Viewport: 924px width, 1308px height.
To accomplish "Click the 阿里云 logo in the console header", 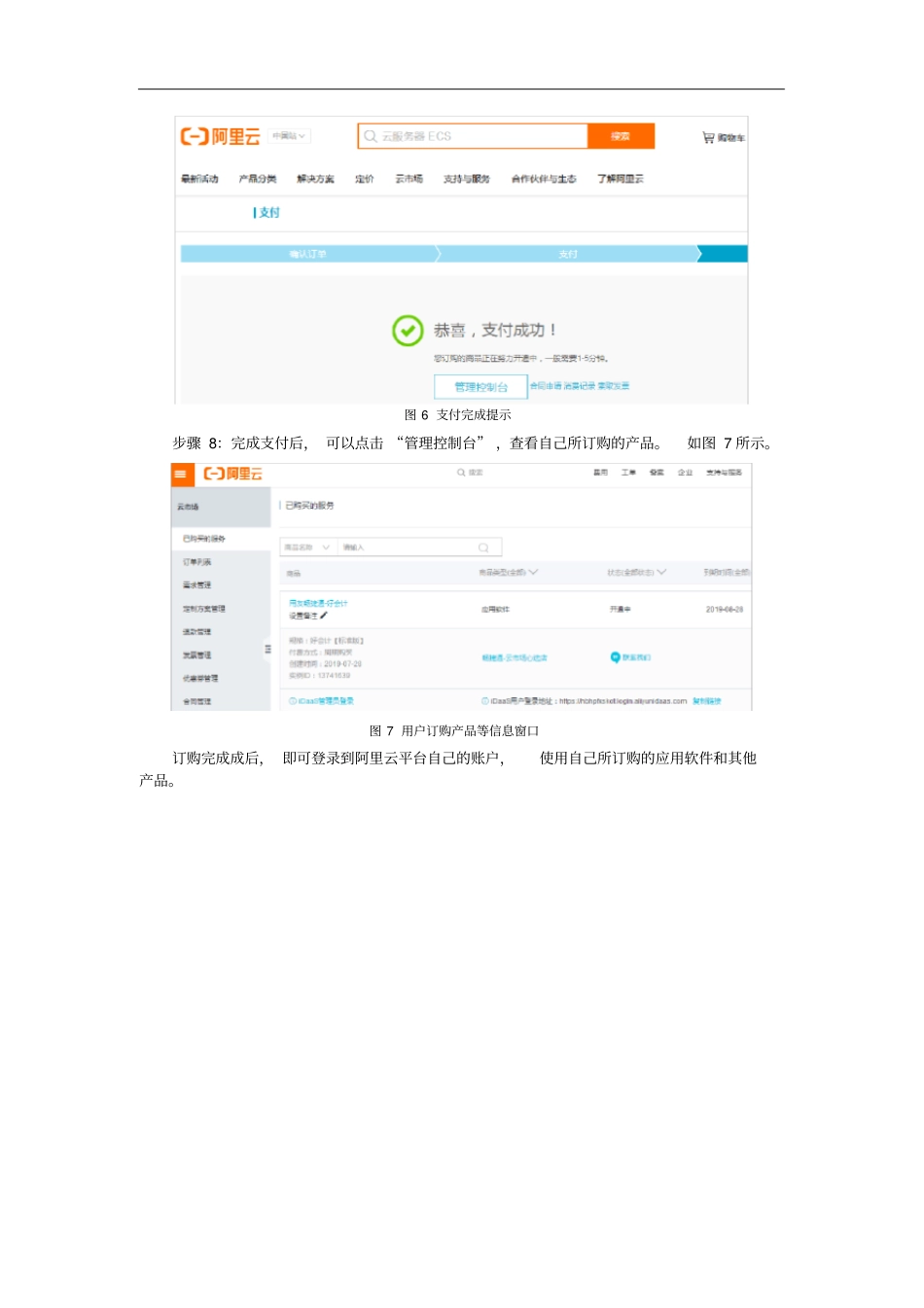I will pyautogui.click(x=233, y=474).
